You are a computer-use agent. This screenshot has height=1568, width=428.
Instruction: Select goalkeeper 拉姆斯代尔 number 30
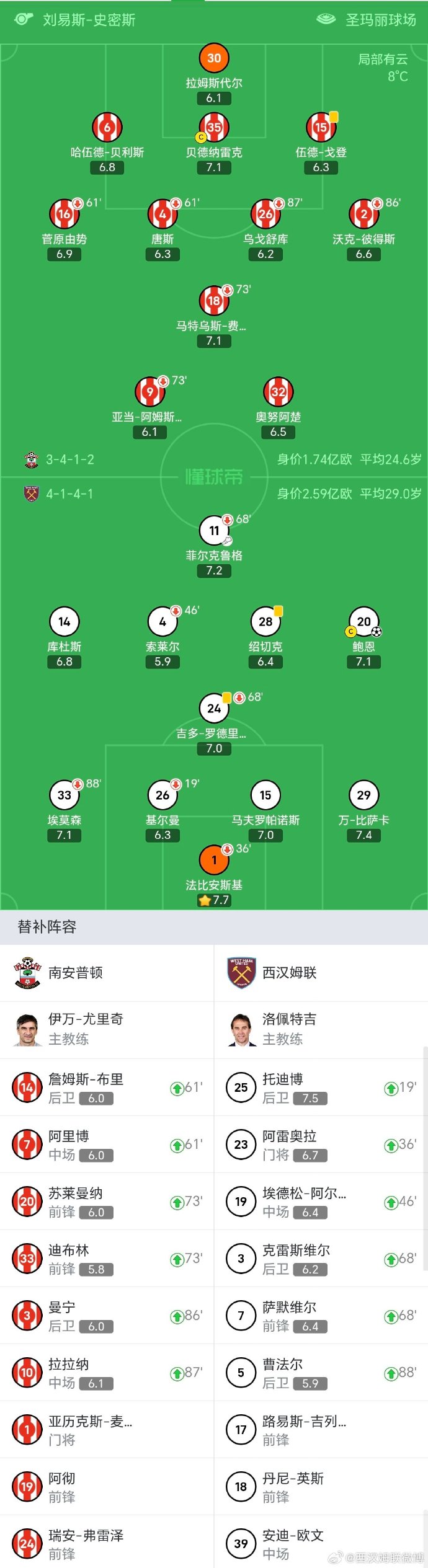[x=214, y=58]
